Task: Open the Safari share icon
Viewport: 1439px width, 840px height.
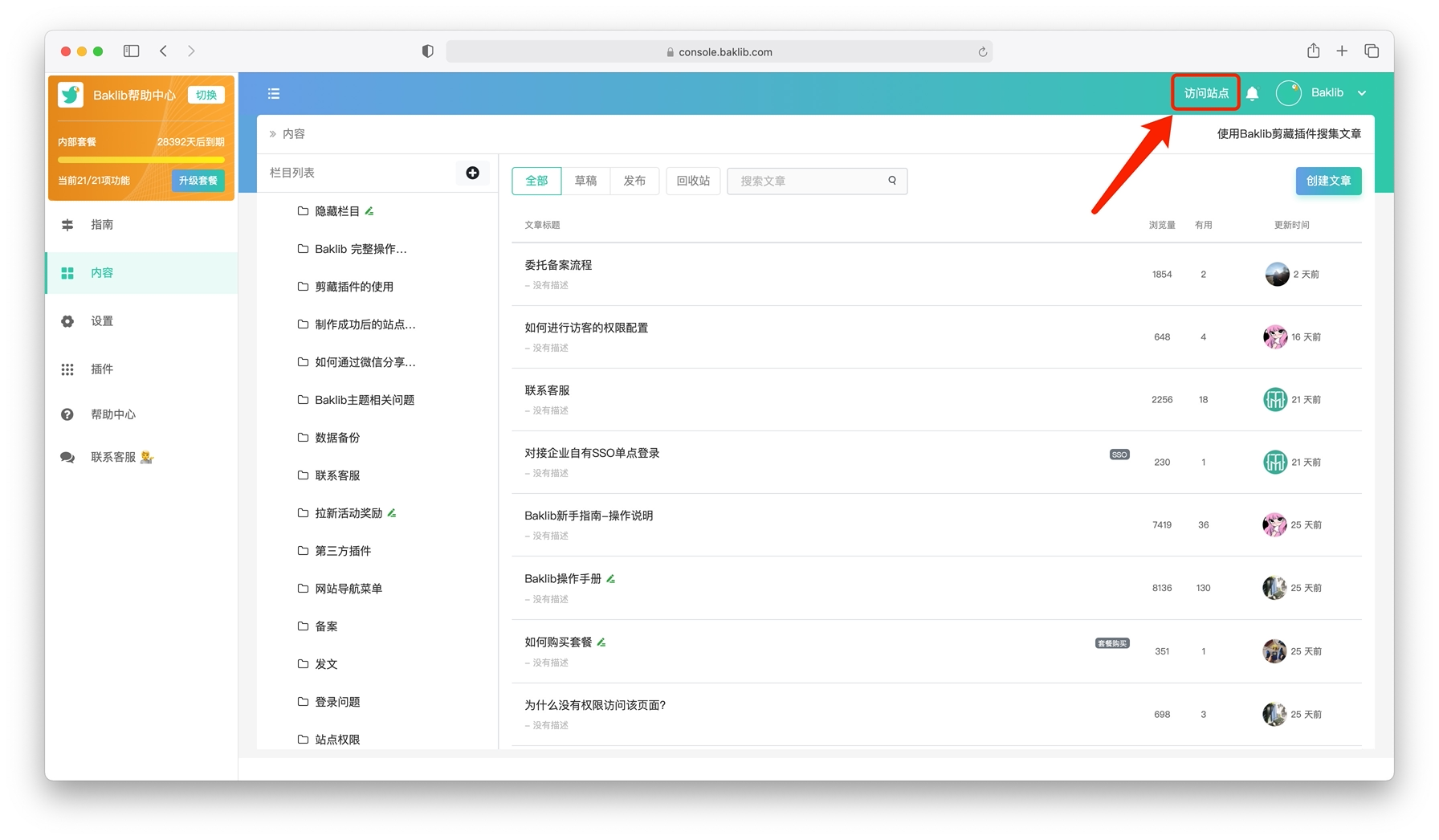Action: [1313, 51]
